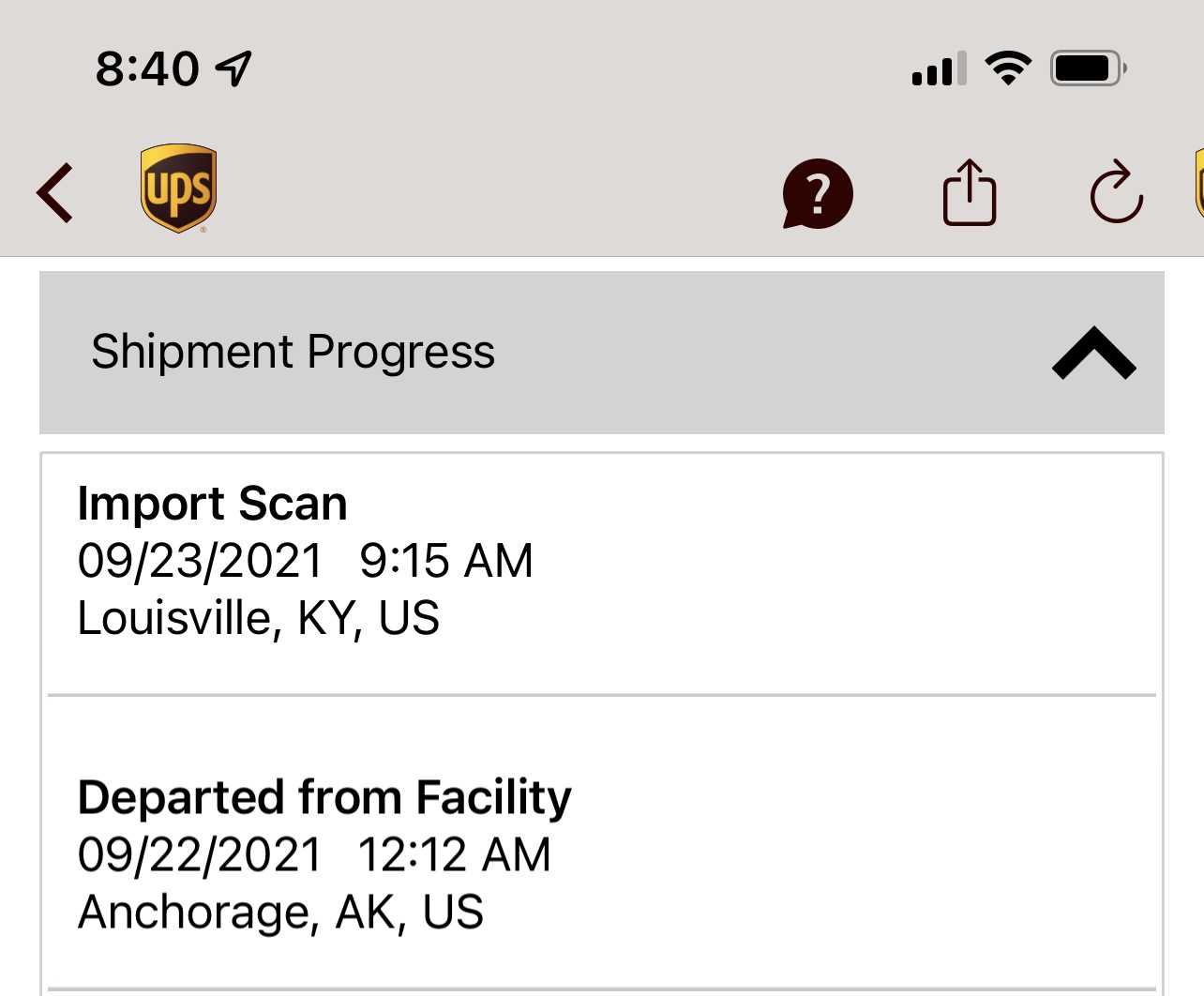Open the help chat question icon
The image size is (1204, 996).
(x=818, y=194)
